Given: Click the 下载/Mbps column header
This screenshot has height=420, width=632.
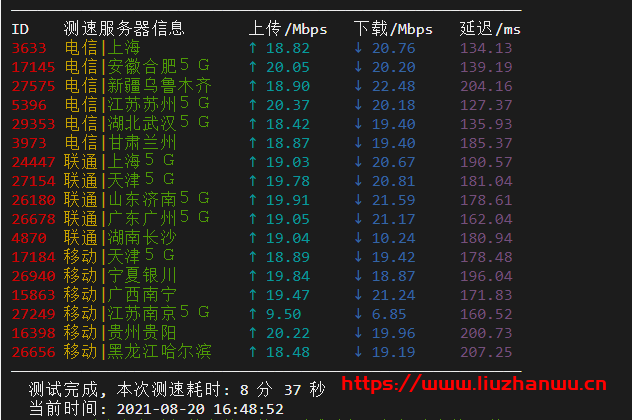Looking at the screenshot, I should [x=393, y=29].
